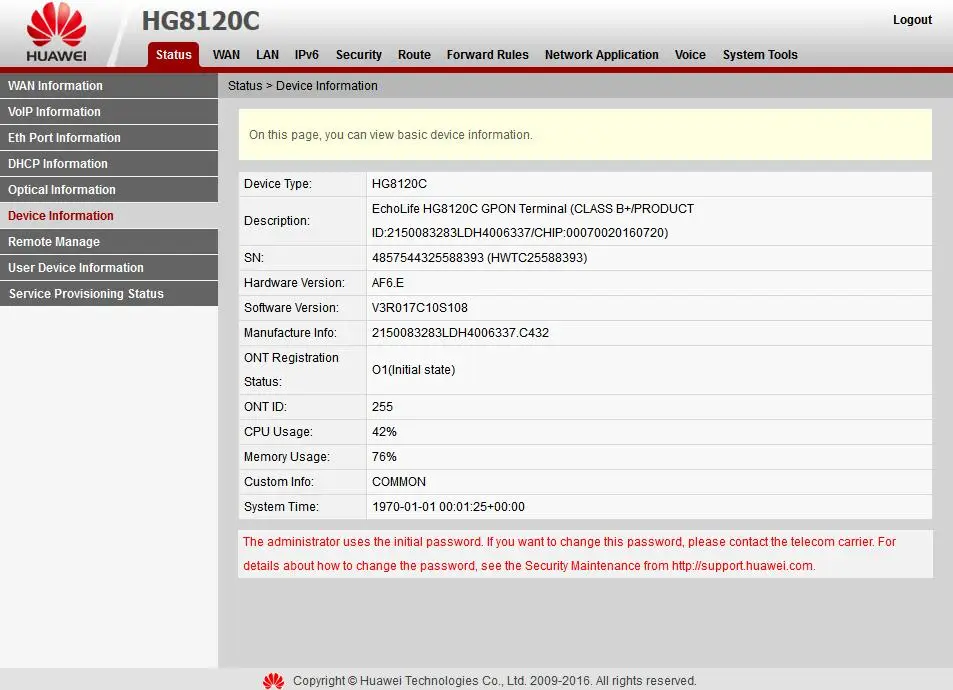The height and width of the screenshot is (690, 953).
Task: Click the Device Type value HG8120C
Action: 399,184
